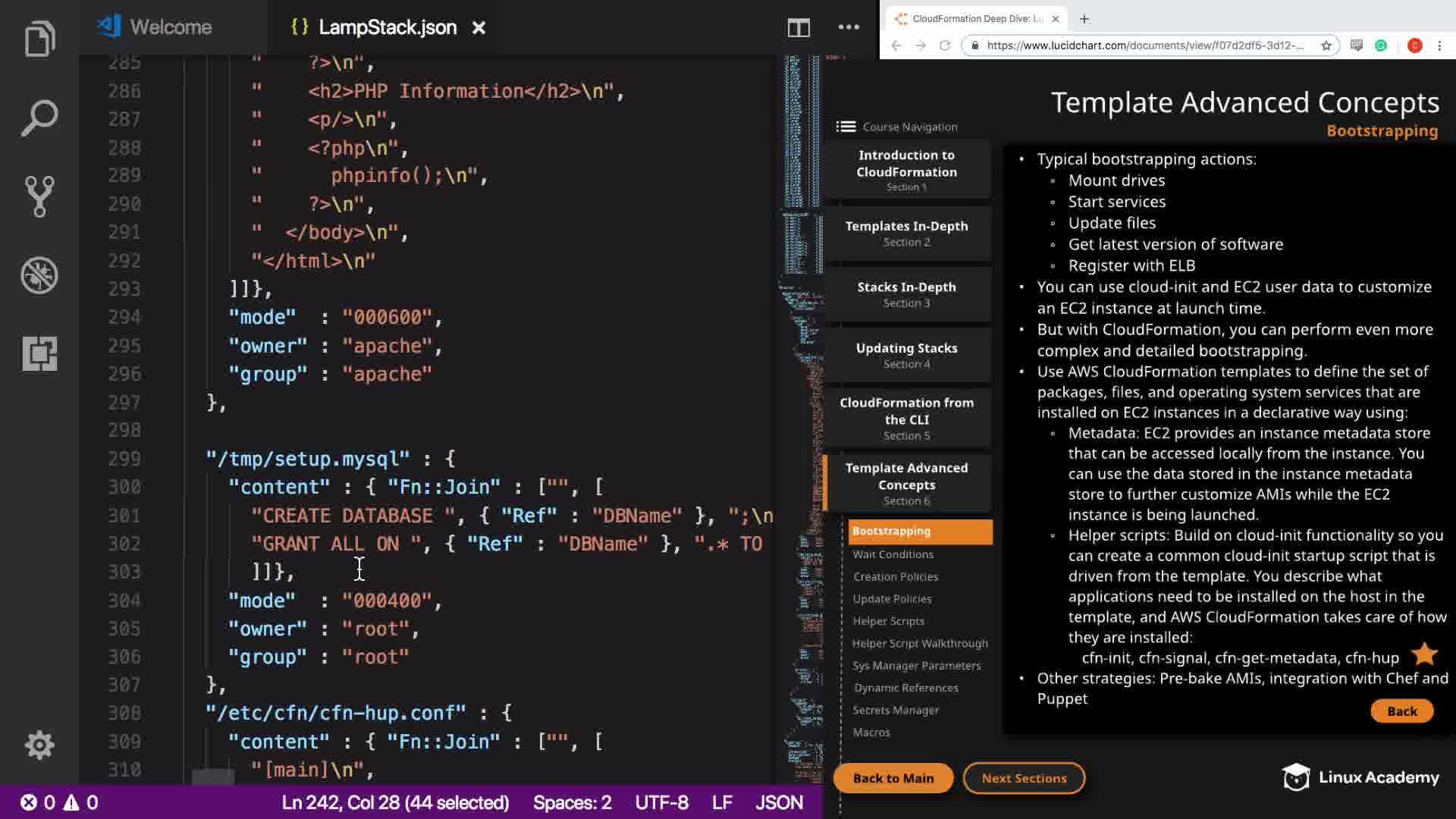The width and height of the screenshot is (1456, 819).
Task: Open UTF-8 encoding selector
Action: (x=661, y=802)
